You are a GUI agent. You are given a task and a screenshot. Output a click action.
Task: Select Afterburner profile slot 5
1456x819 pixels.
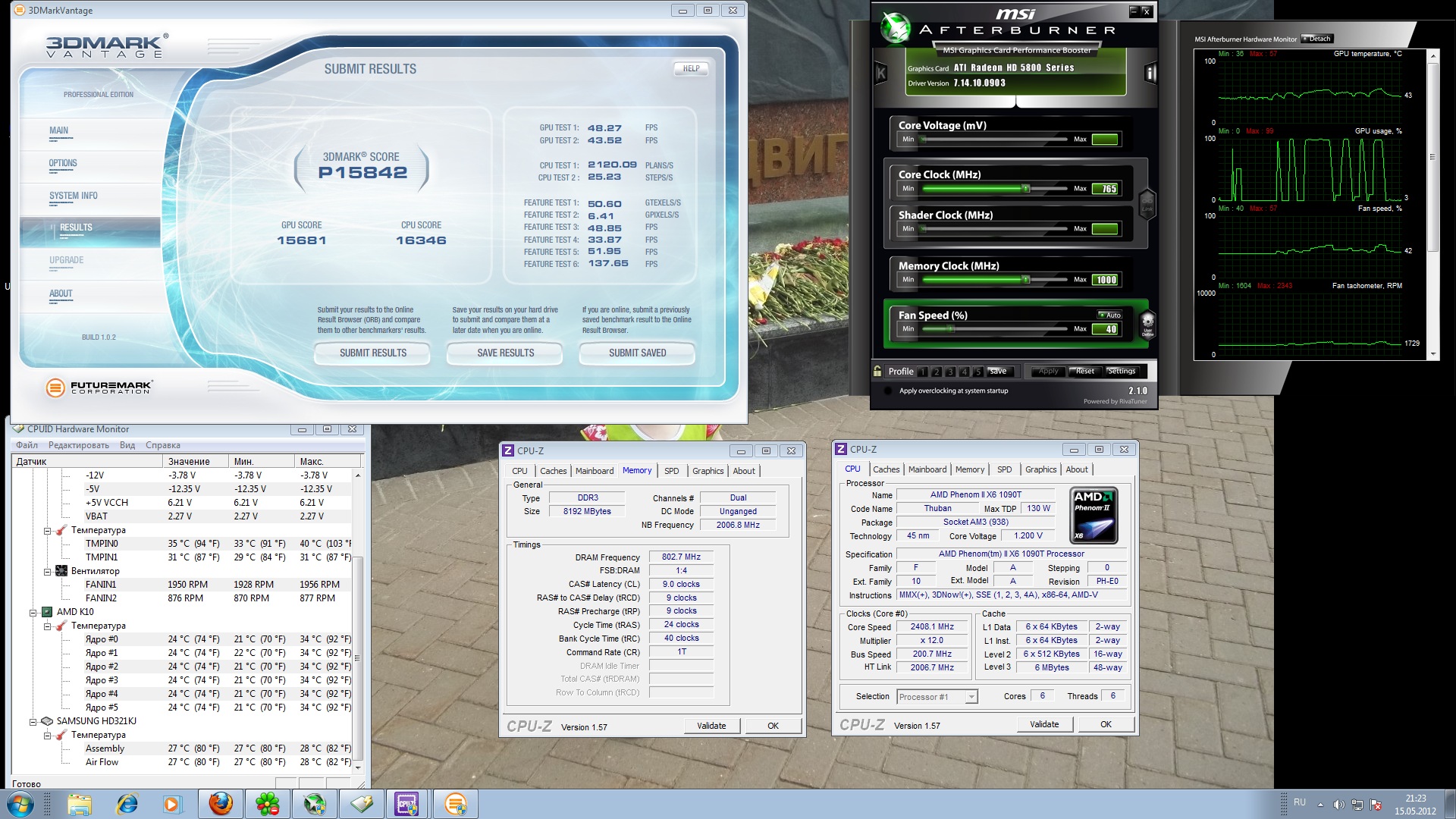977,372
